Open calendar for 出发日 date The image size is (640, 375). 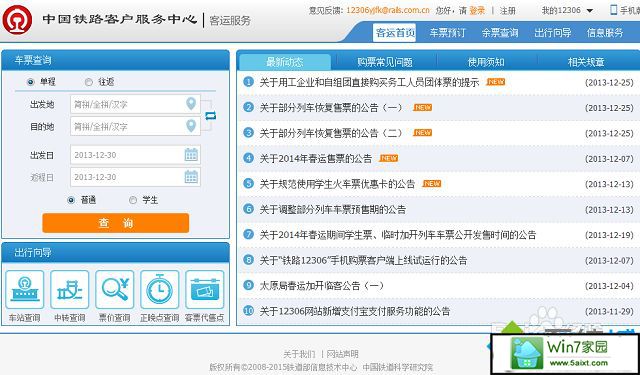point(191,155)
